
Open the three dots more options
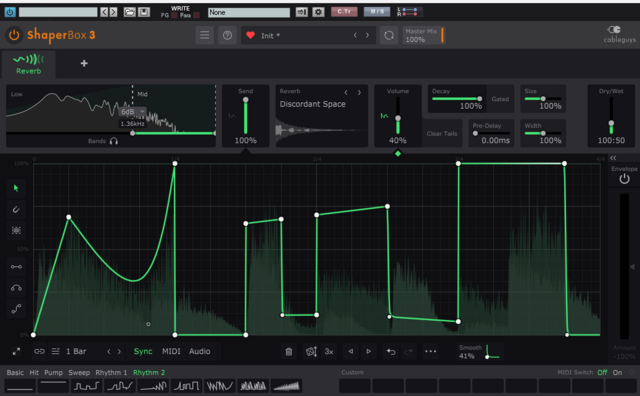(x=430, y=352)
